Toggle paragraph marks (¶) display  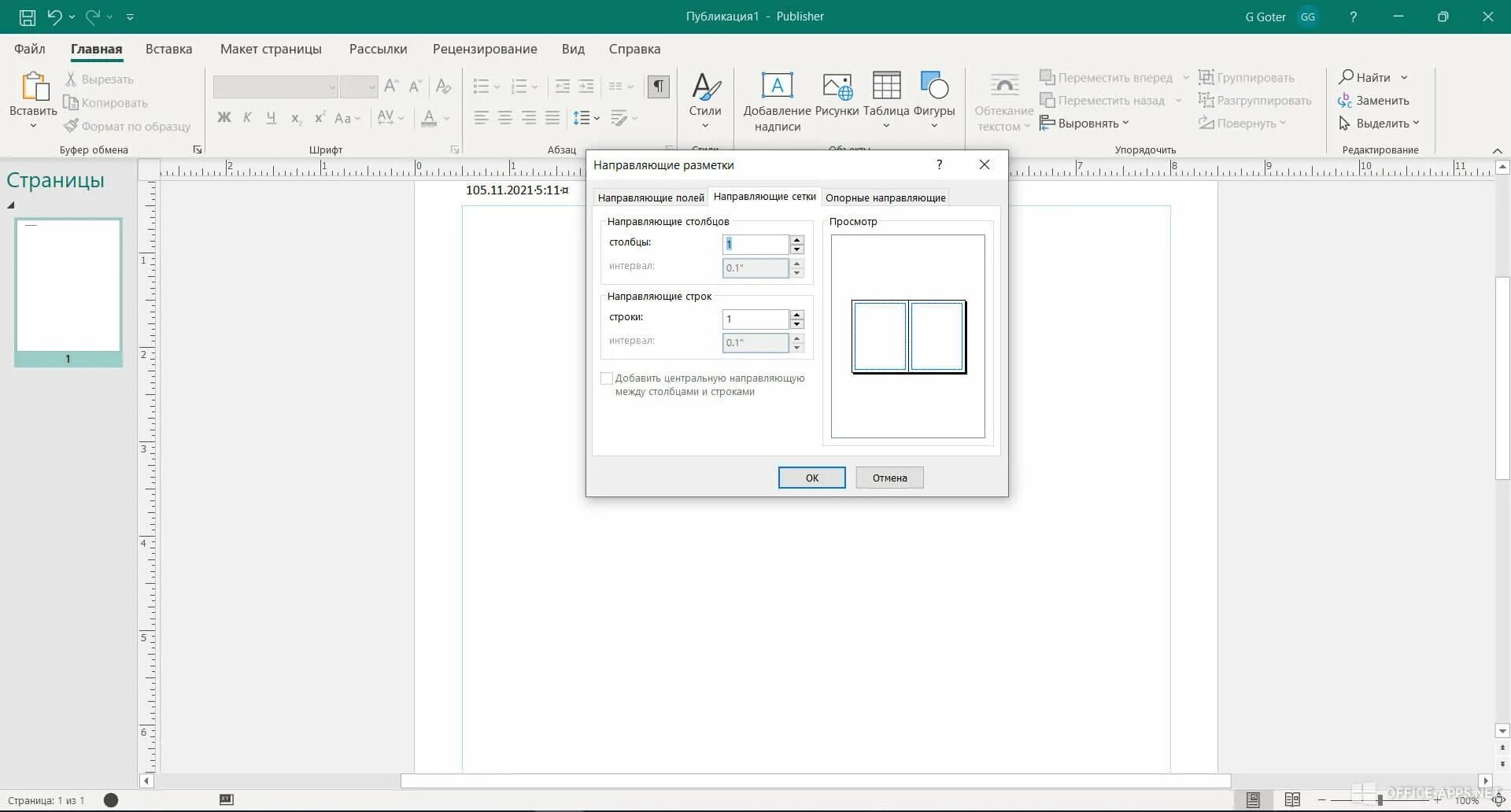pyautogui.click(x=658, y=86)
